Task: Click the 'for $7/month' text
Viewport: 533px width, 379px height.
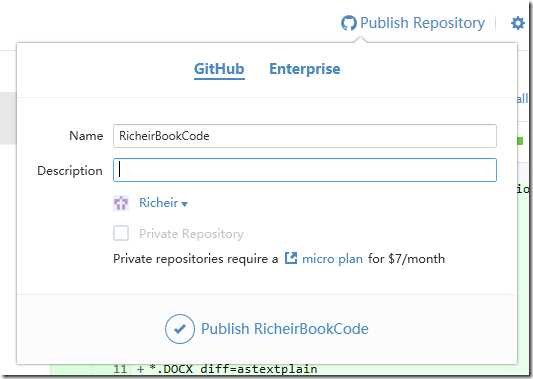Action: click(406, 259)
